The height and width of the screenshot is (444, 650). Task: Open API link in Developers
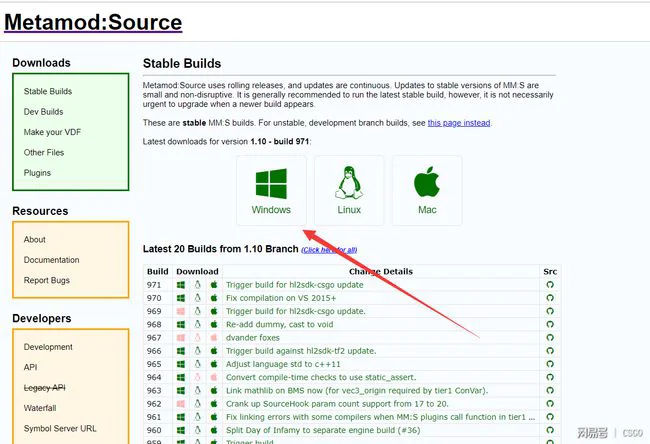click(x=30, y=367)
